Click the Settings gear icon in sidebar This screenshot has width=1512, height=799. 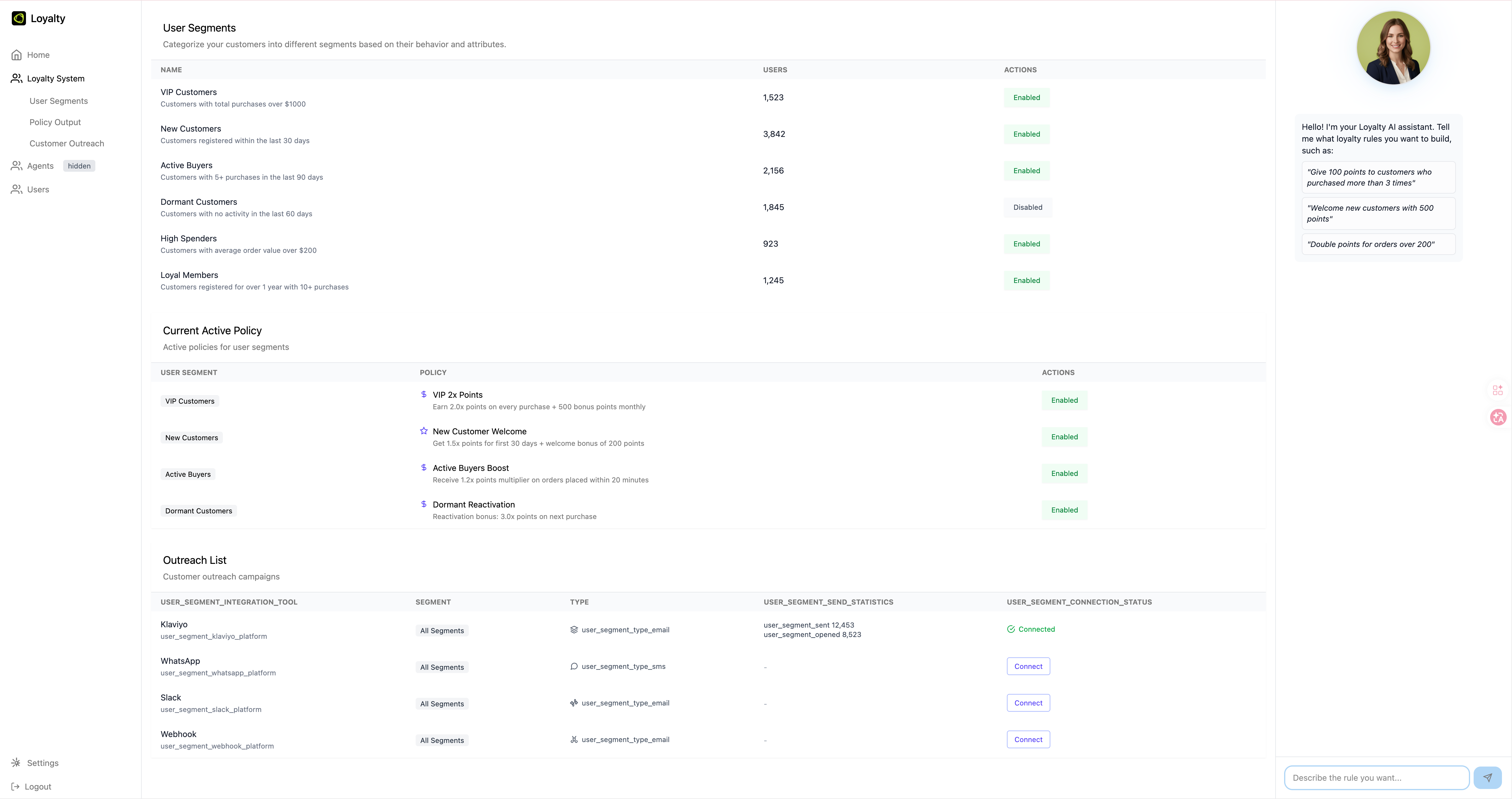[16, 763]
